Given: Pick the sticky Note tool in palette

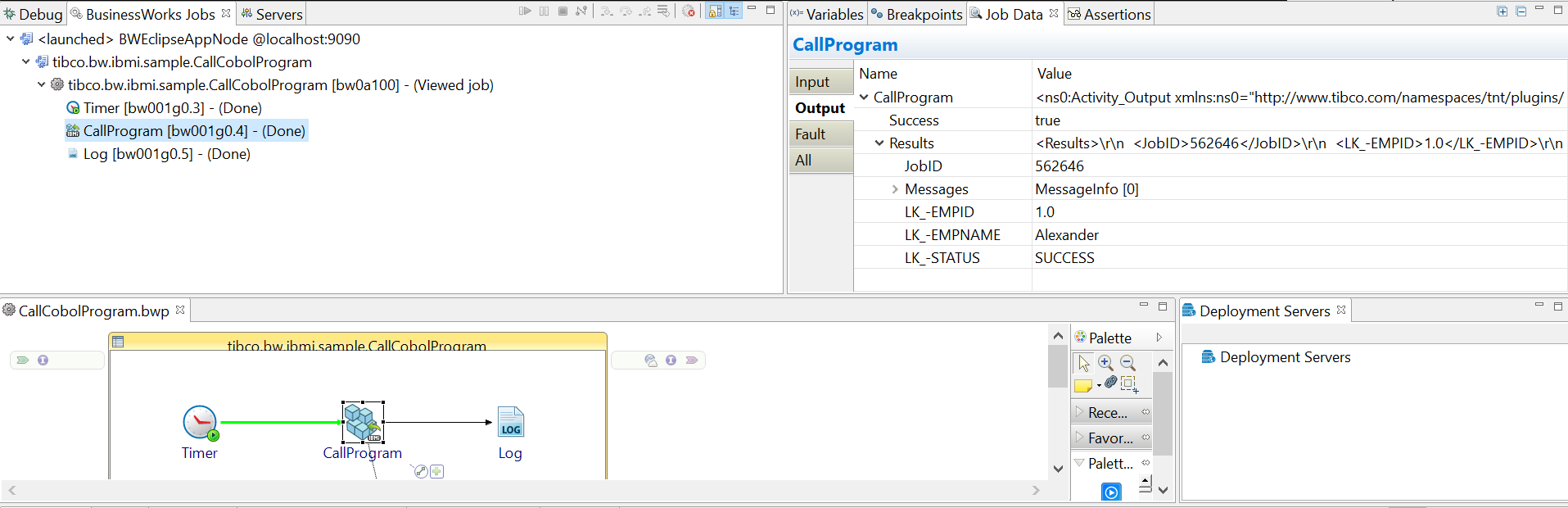Looking at the screenshot, I should click(1083, 385).
